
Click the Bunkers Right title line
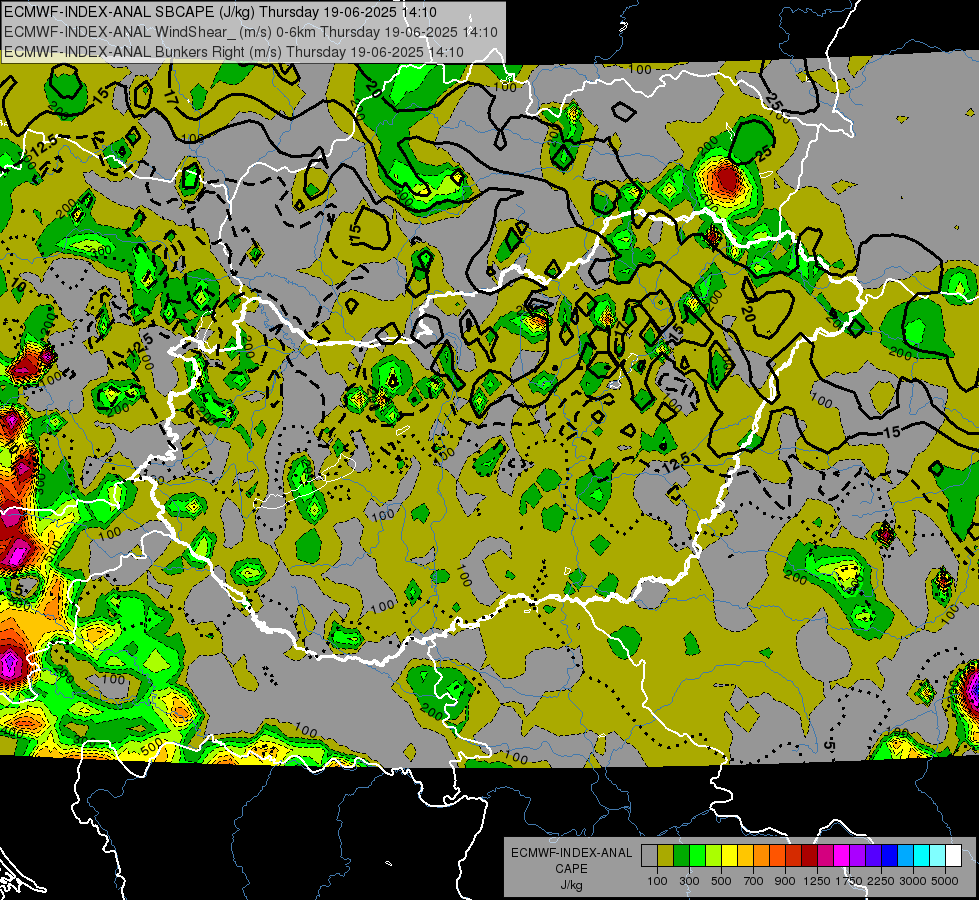(x=234, y=52)
